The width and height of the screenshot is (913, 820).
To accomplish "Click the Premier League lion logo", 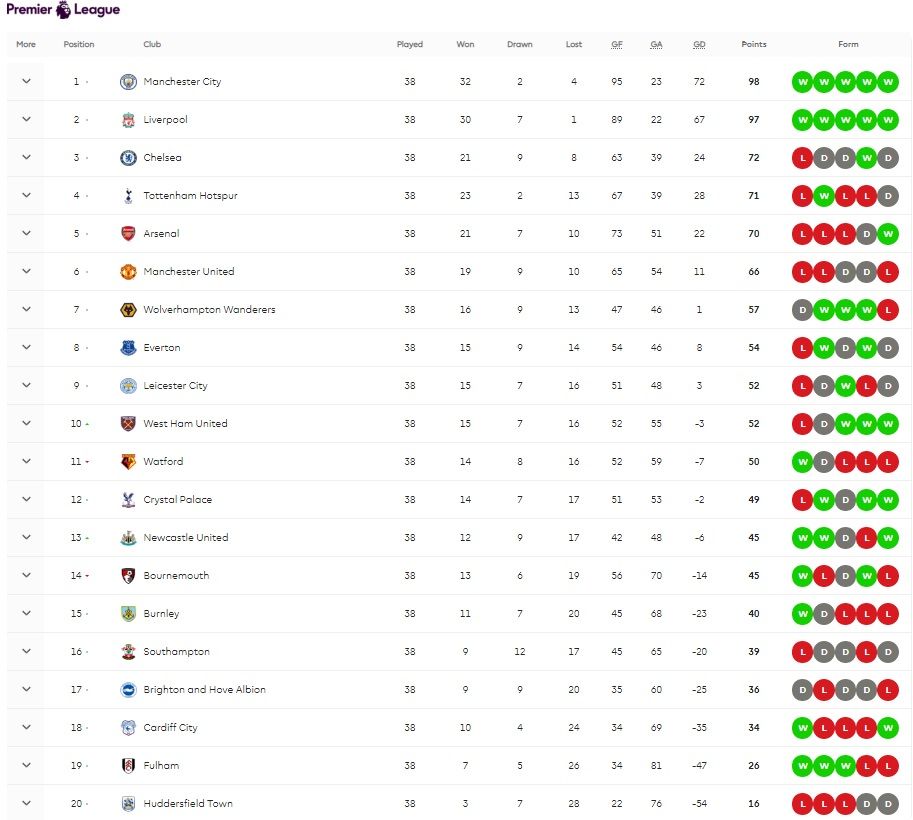I will 63,9.
